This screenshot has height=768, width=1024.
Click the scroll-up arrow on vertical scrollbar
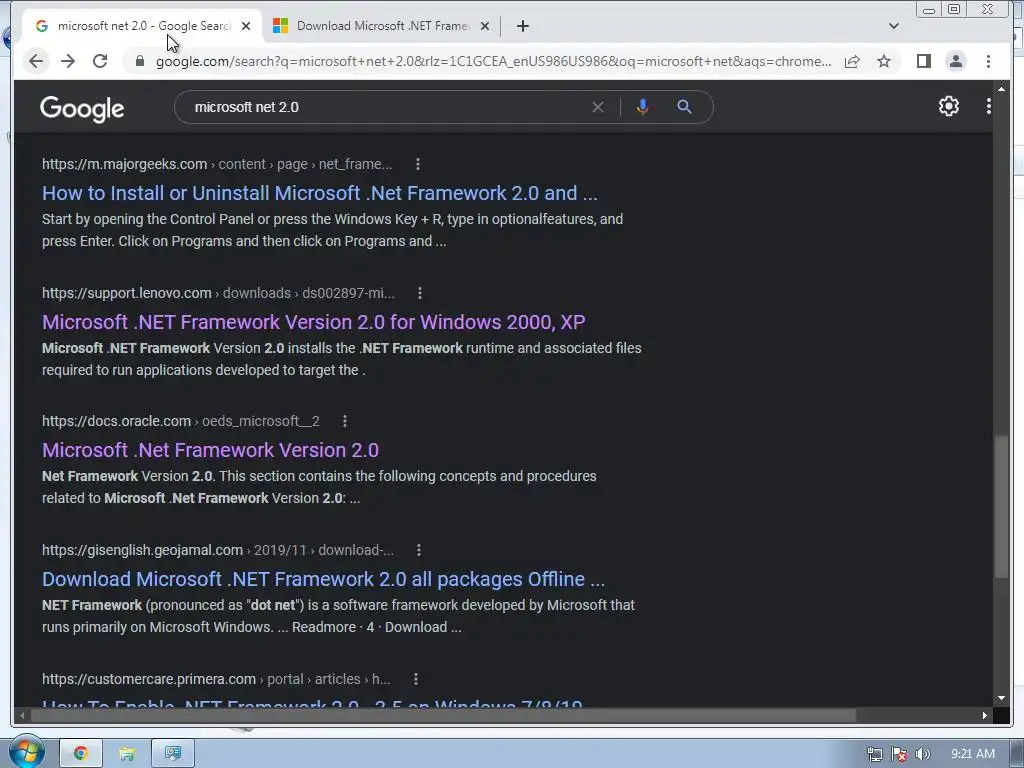click(1001, 88)
